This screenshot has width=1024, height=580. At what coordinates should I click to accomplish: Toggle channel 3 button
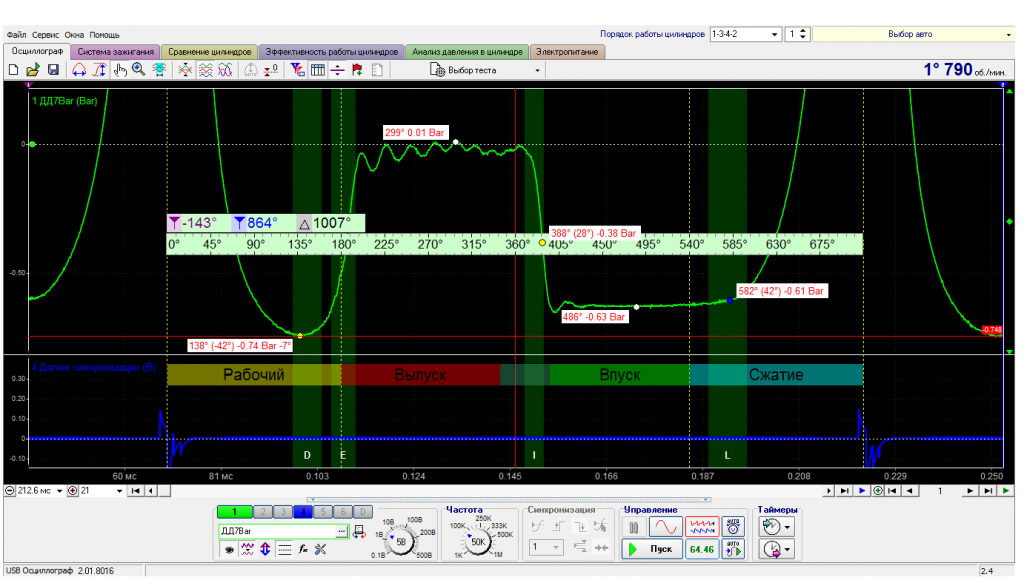283,512
